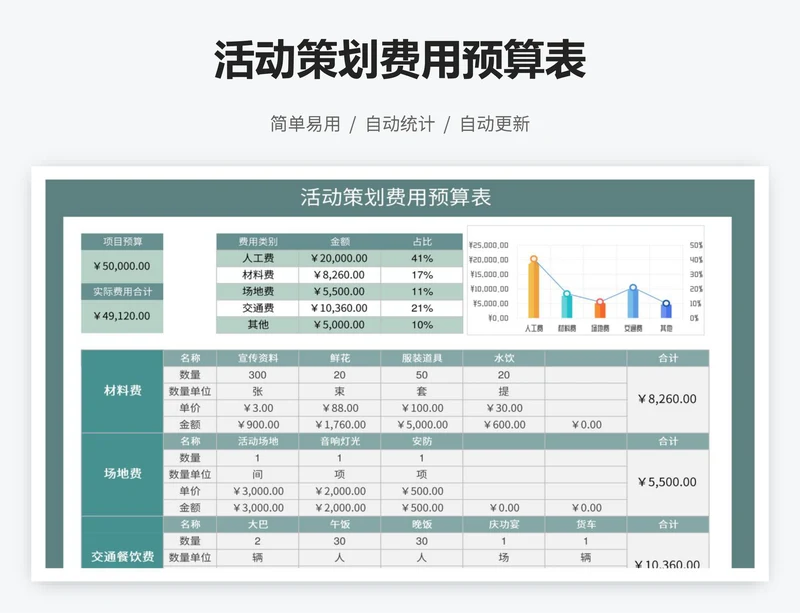Screen dimensions: 800x613
Task: Click the 金额 column header in summary table
Action: (340, 241)
